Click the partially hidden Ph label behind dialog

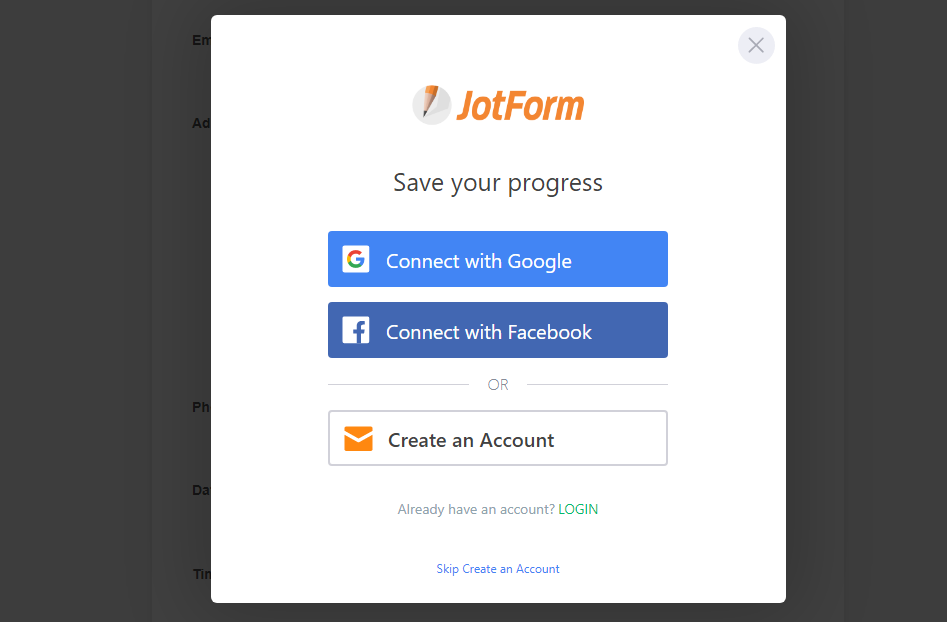(201, 407)
